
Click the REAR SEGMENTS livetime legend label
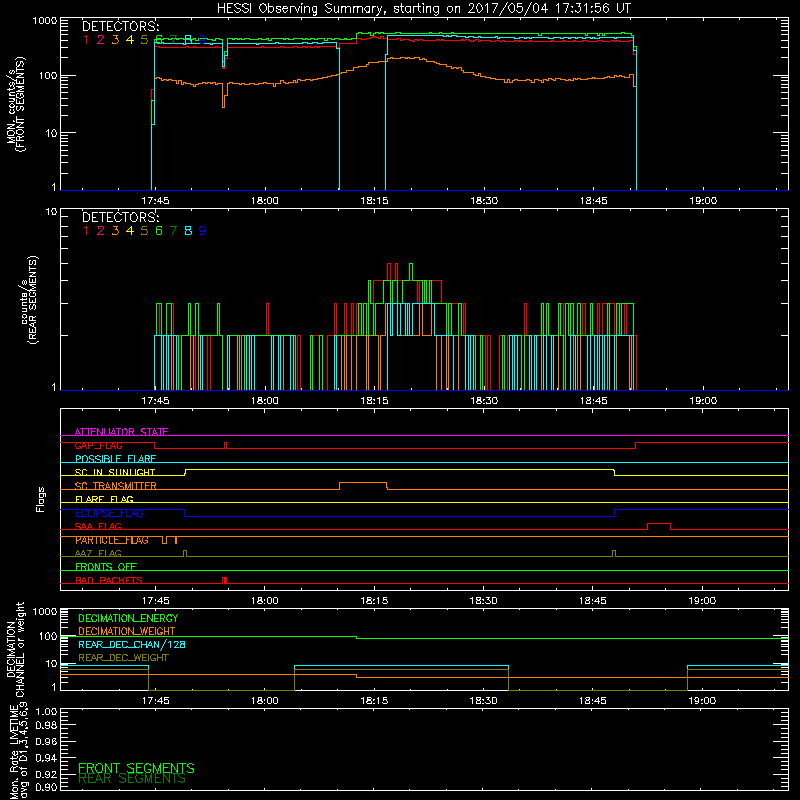coord(132,779)
